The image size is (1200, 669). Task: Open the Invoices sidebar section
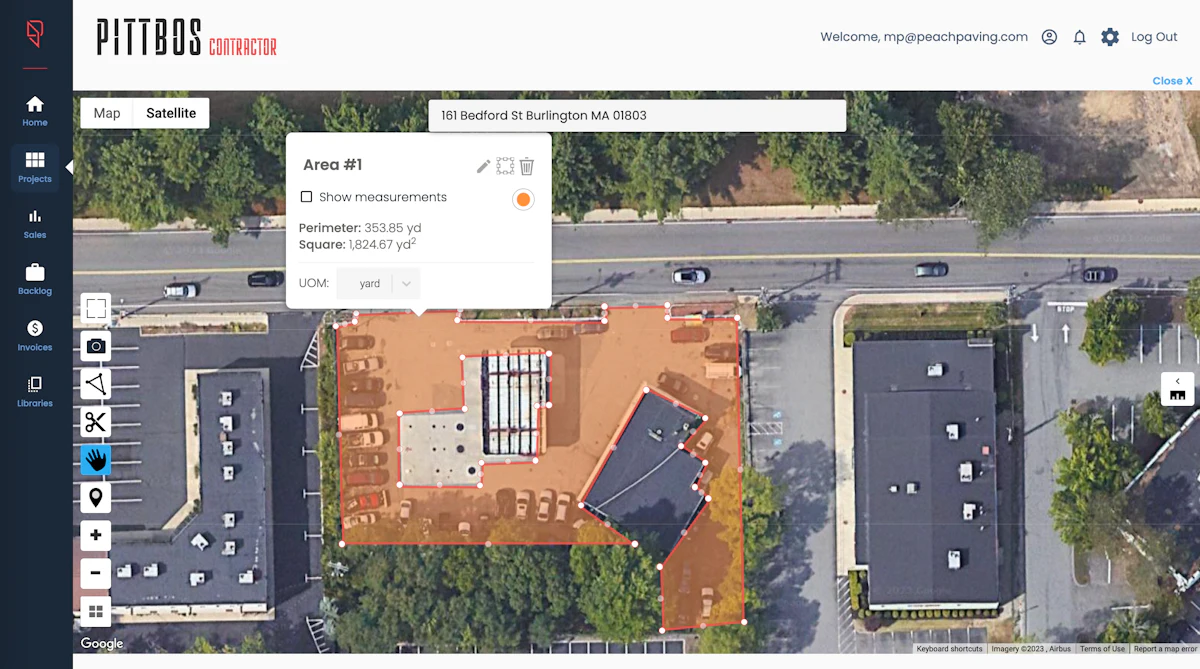click(x=35, y=335)
